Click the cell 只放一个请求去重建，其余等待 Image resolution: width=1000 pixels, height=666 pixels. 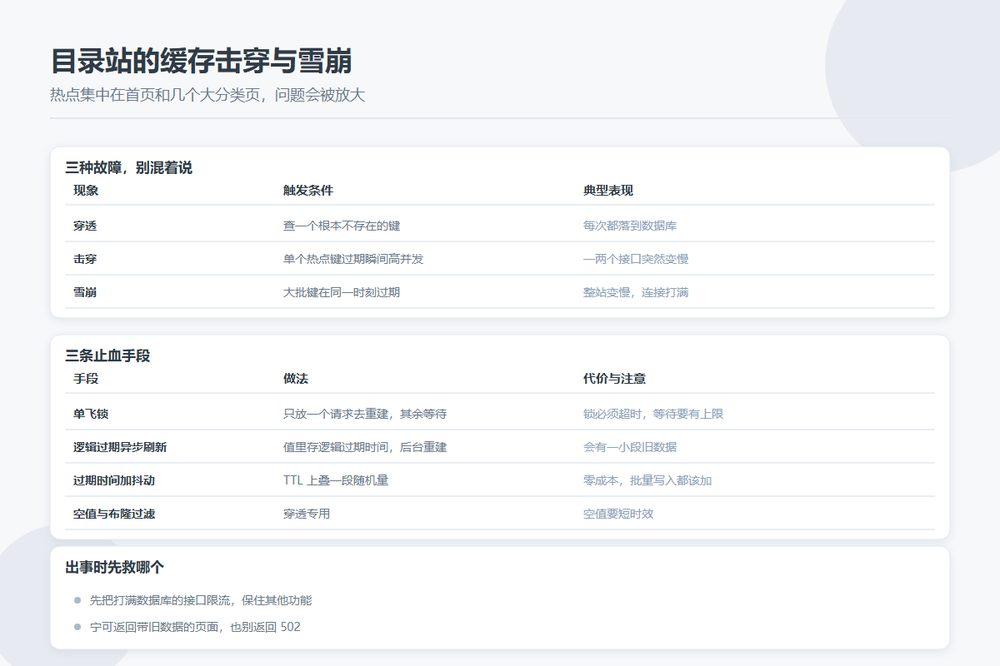[x=365, y=414]
